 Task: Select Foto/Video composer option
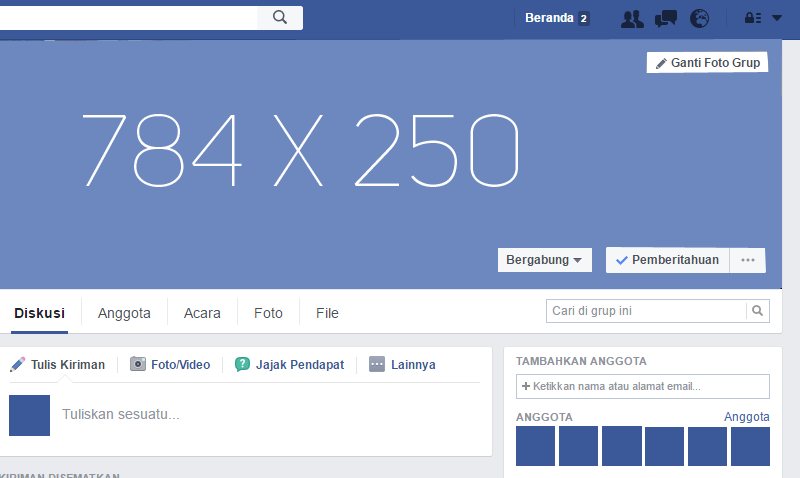(170, 364)
